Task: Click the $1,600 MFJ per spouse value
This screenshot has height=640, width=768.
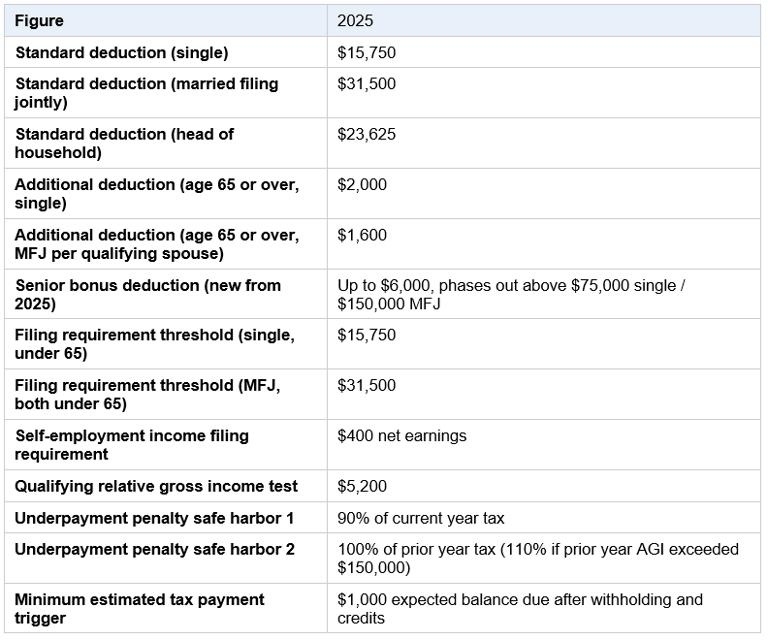Action: [362, 235]
